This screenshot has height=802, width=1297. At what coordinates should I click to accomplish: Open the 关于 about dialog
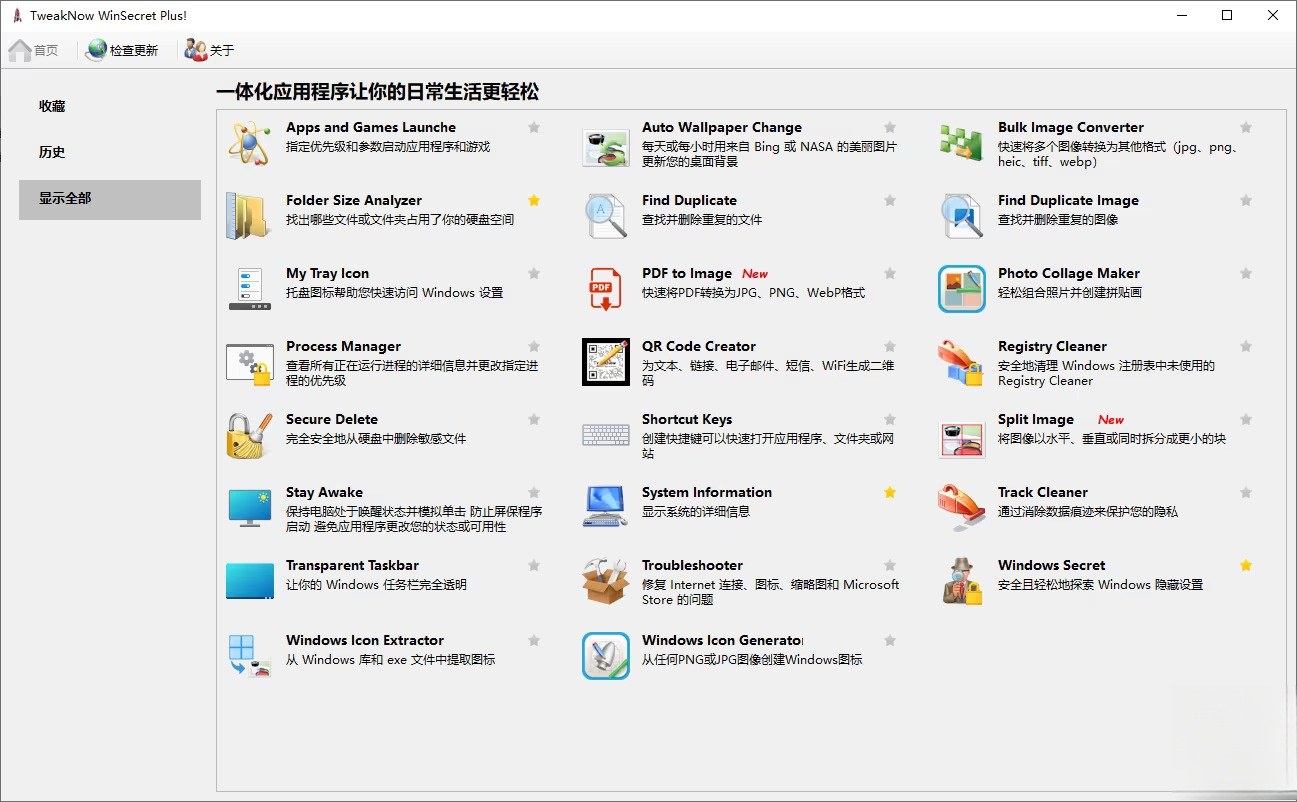208,49
